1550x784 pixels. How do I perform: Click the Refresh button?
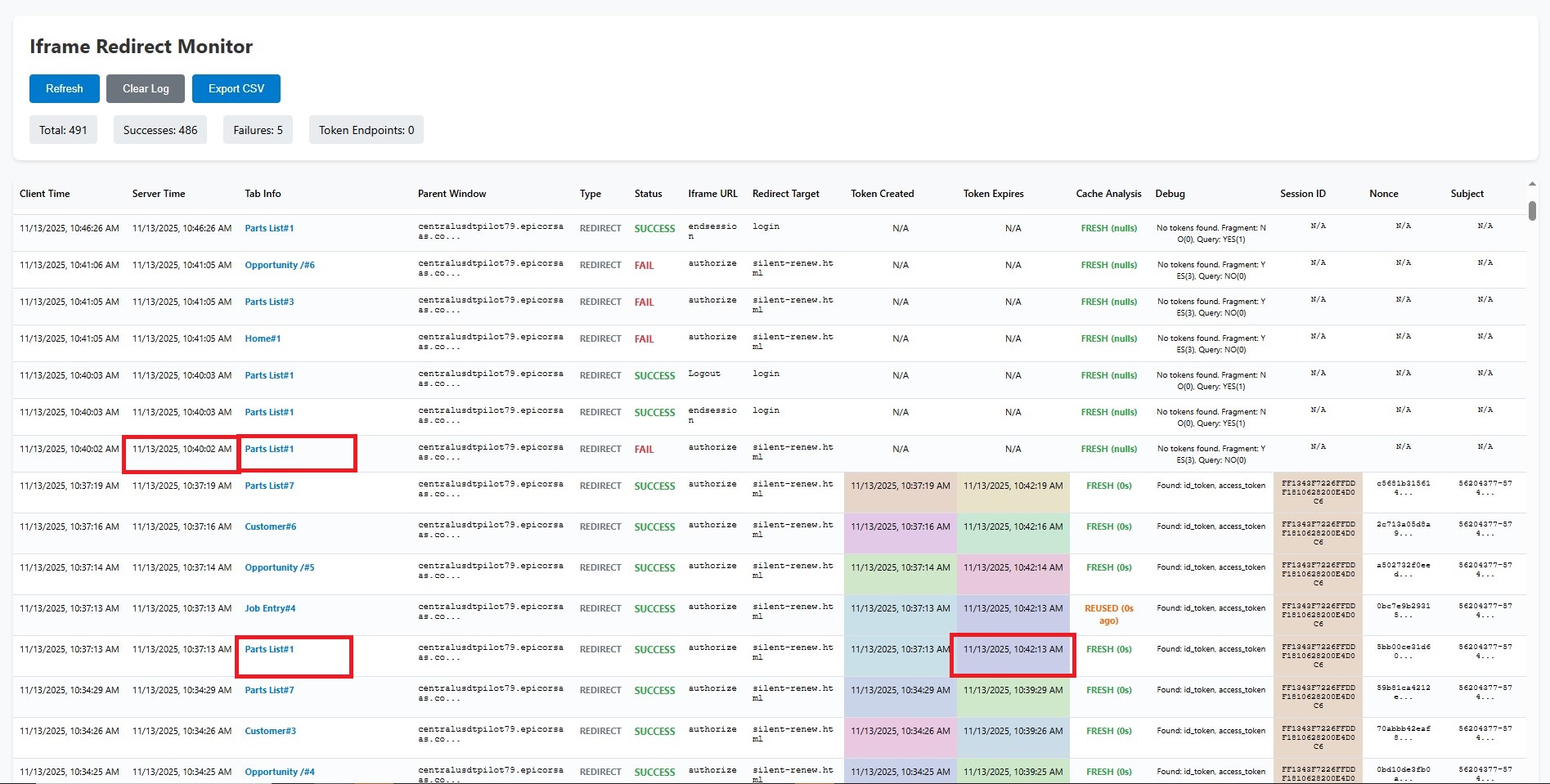click(x=65, y=88)
